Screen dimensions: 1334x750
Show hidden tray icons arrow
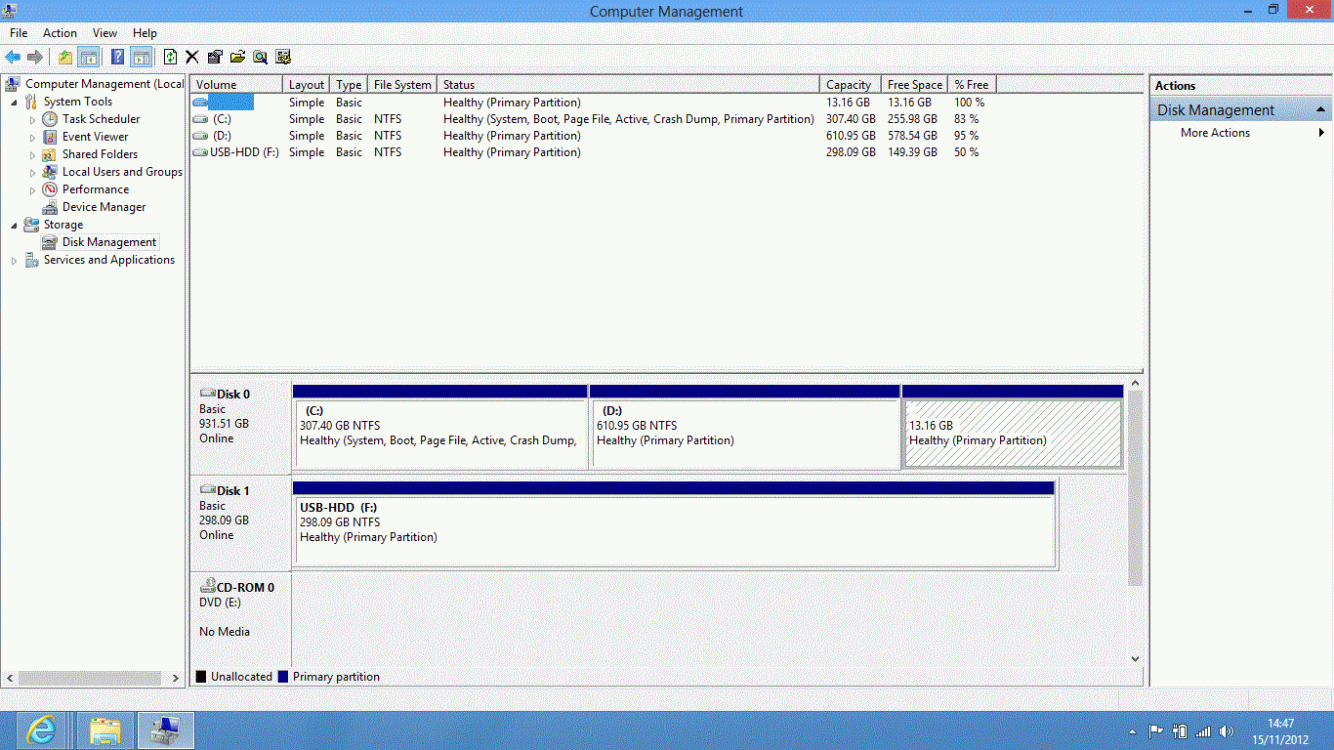point(1132,732)
